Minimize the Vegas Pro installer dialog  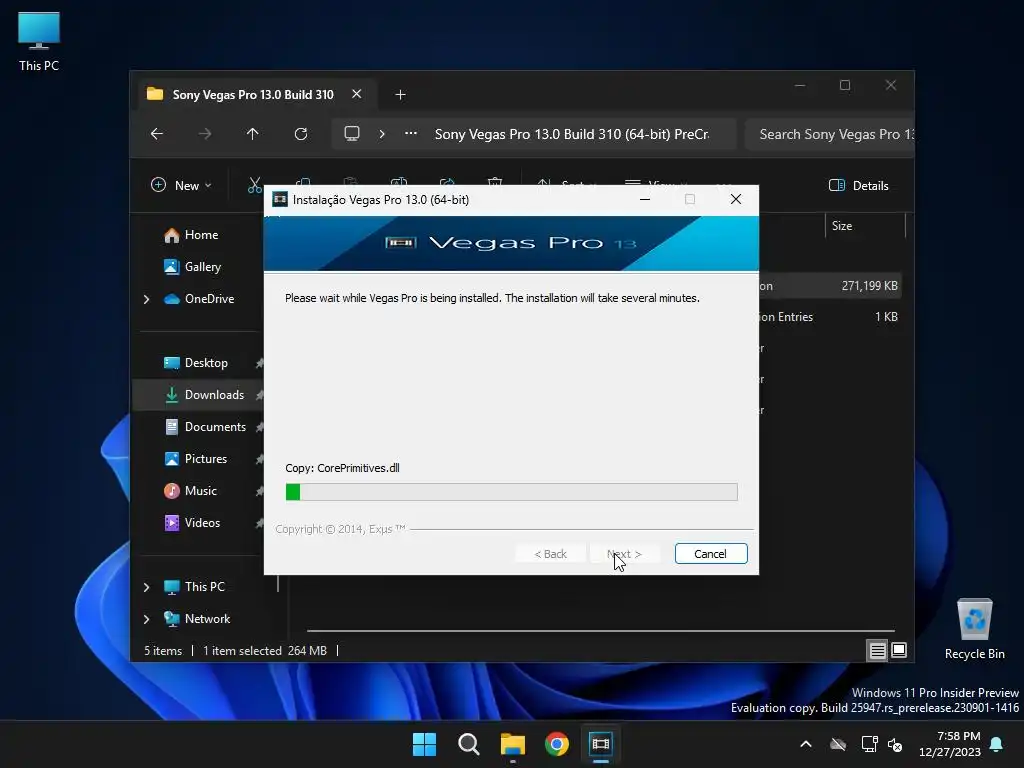point(645,199)
